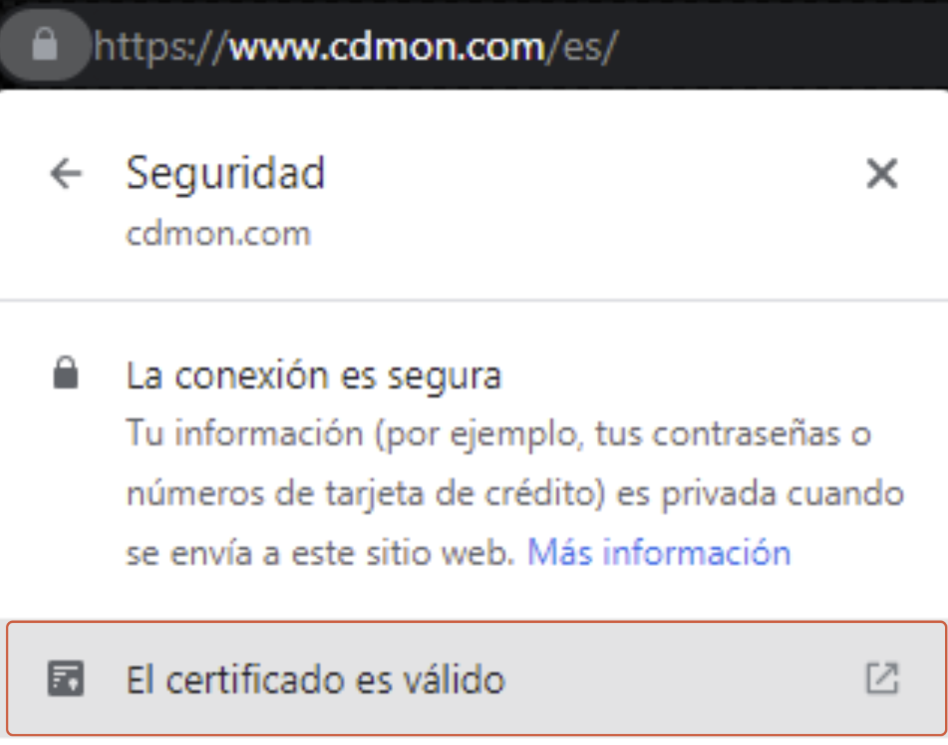Click the external-link icon on the certificate row
Viewport: 948px width, 745px height.
pyautogui.click(x=883, y=678)
